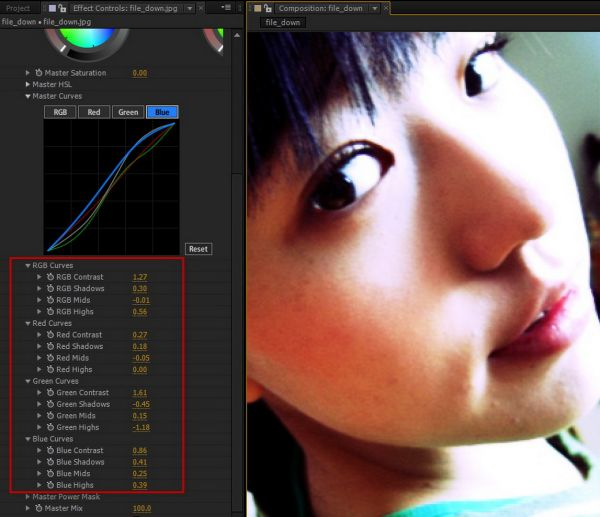The height and width of the screenshot is (517, 600).
Task: Switch to Red curve channel
Action: [x=94, y=112]
